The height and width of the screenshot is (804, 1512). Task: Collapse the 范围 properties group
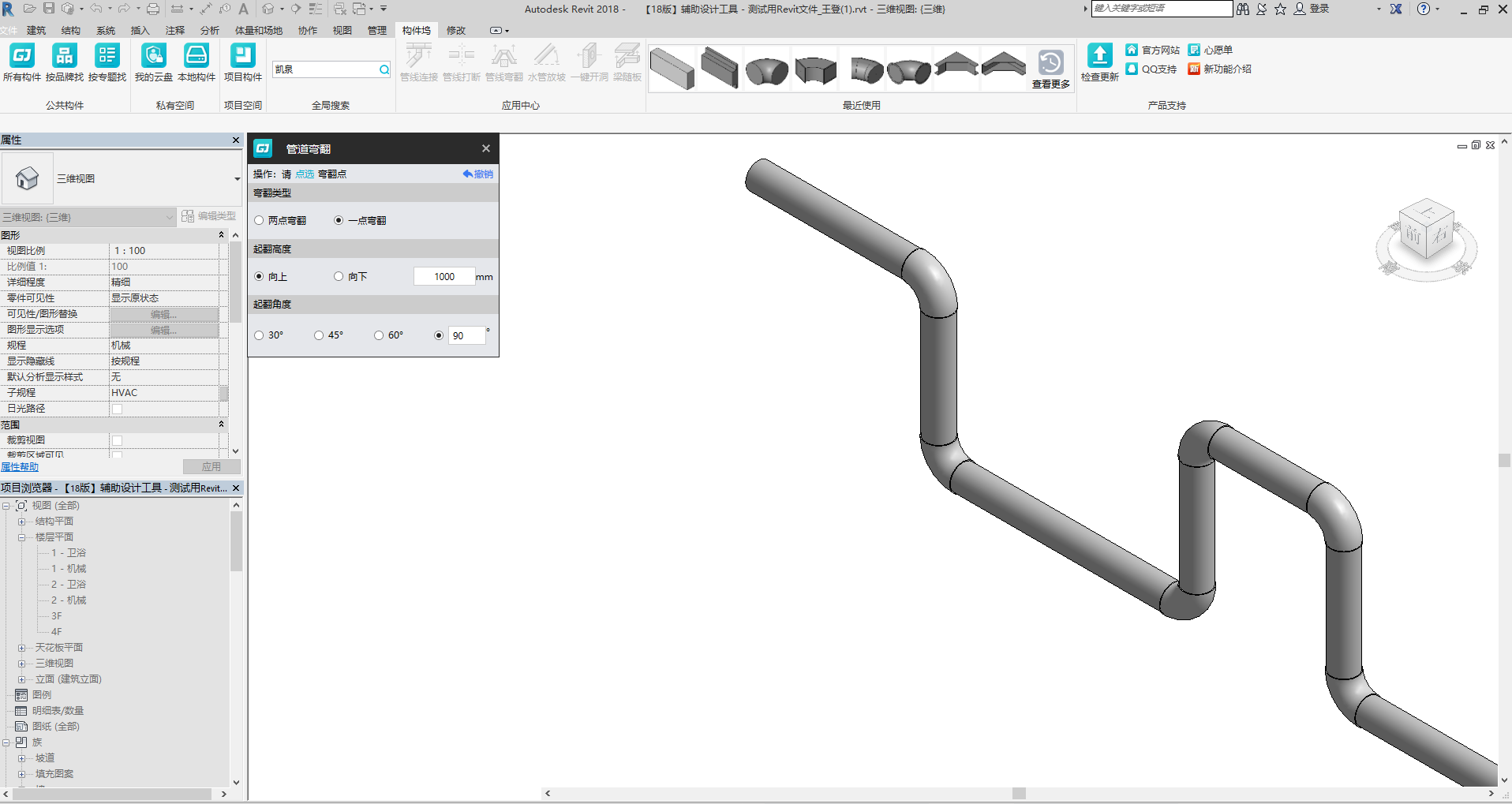coord(222,424)
